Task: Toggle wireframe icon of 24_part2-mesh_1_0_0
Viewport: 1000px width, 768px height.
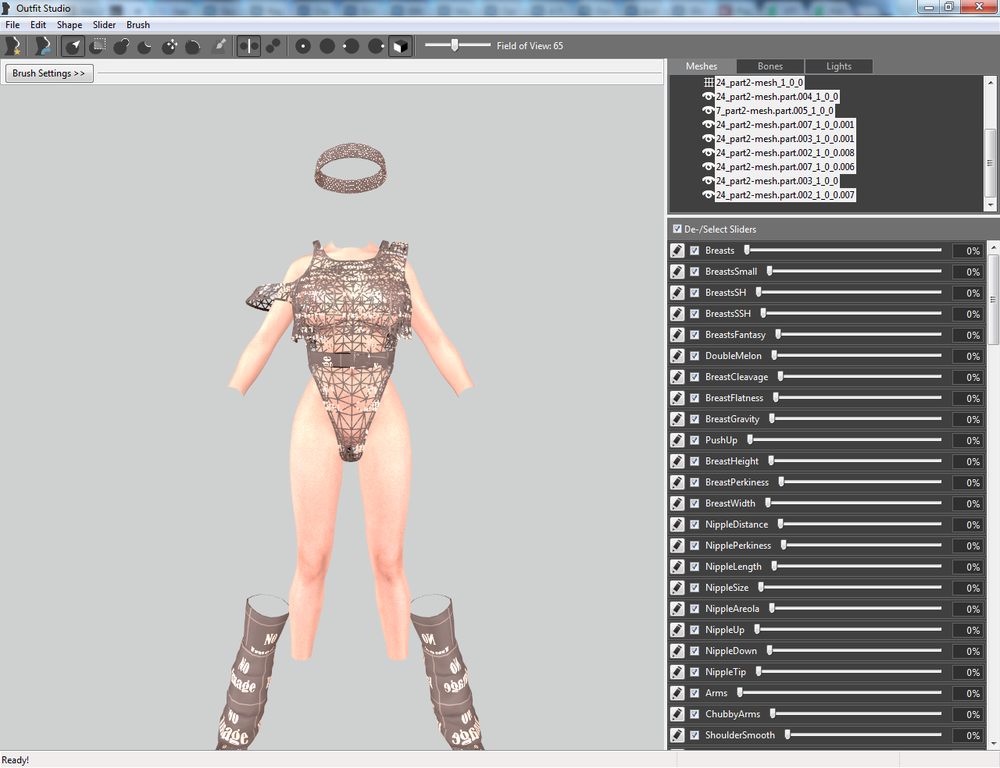Action: coord(709,82)
